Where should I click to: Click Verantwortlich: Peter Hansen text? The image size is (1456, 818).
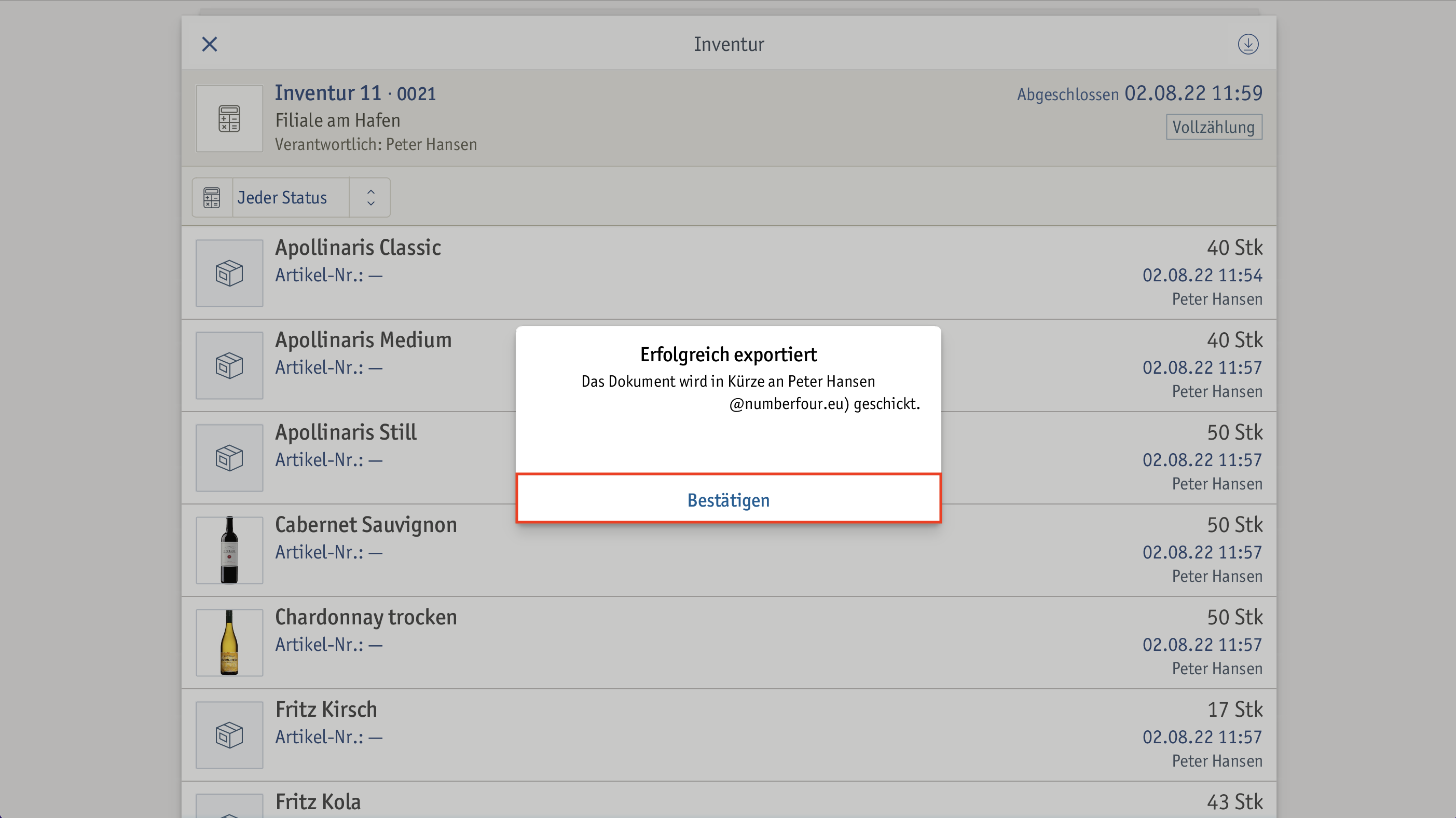pyautogui.click(x=376, y=145)
